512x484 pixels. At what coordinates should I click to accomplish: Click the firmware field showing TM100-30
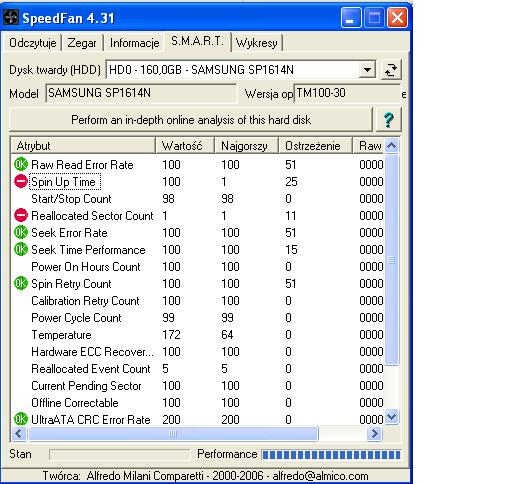pyautogui.click(x=347, y=93)
